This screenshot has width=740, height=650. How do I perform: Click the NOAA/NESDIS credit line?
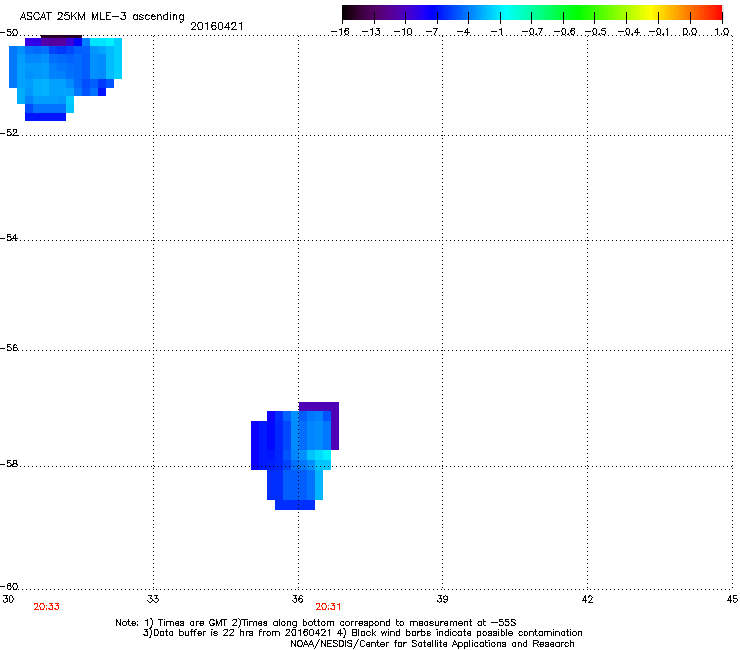(x=432, y=644)
